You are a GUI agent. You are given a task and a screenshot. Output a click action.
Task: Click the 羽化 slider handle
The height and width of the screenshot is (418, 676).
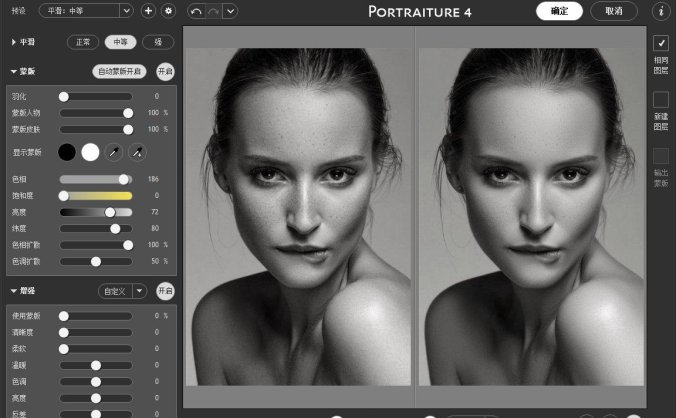(x=64, y=97)
